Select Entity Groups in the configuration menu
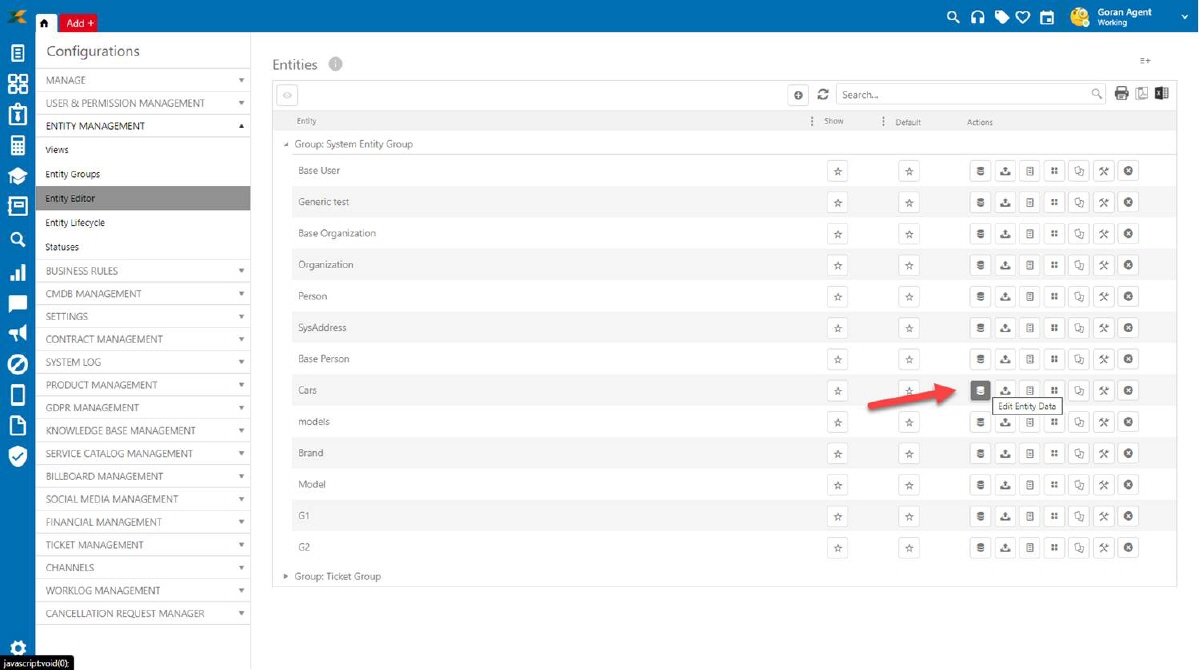The height and width of the screenshot is (670, 1199). tap(73, 174)
